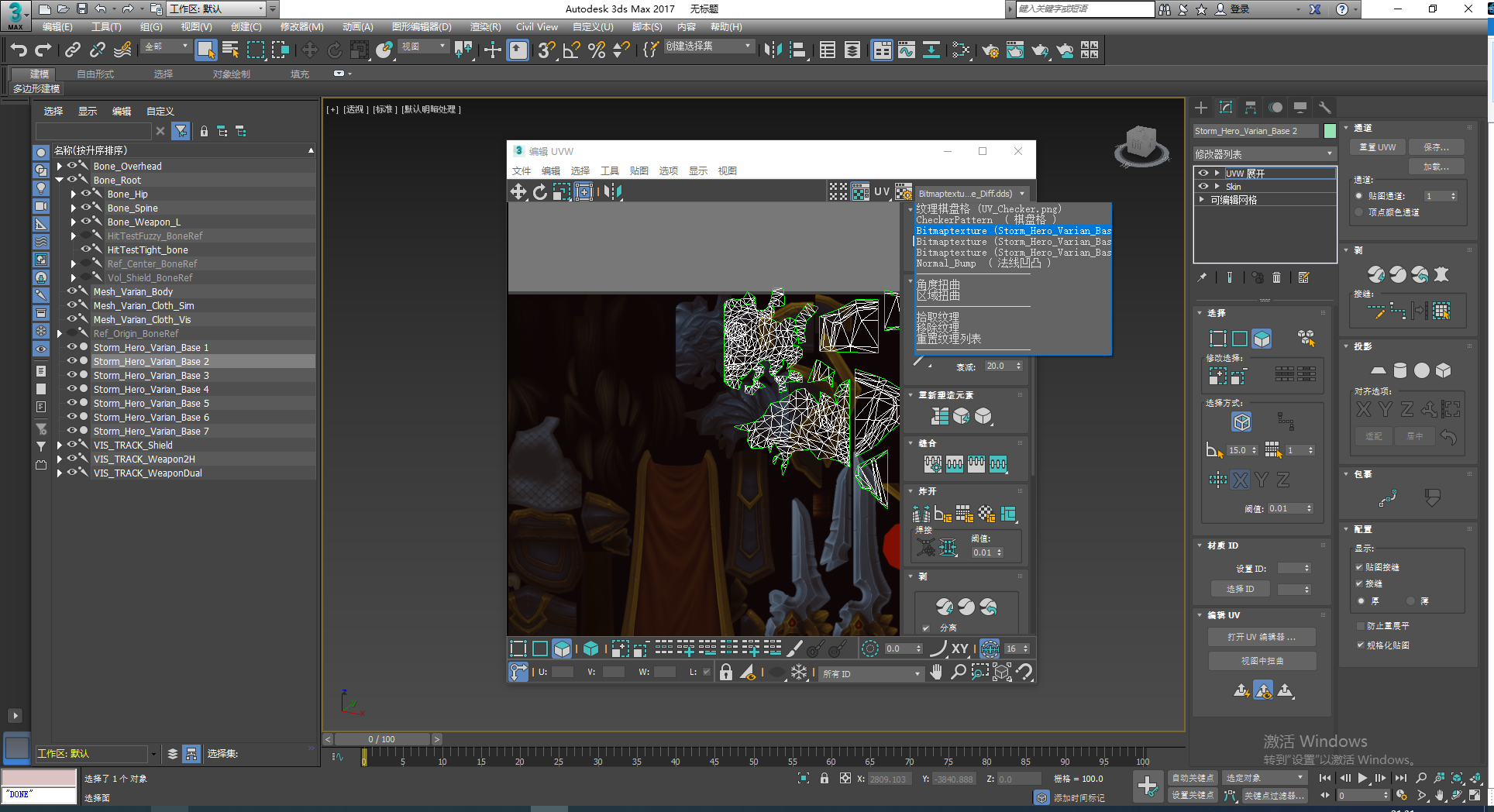The image size is (1494, 812).
Task: Open the 所有 ID dropdown
Action: [872, 673]
